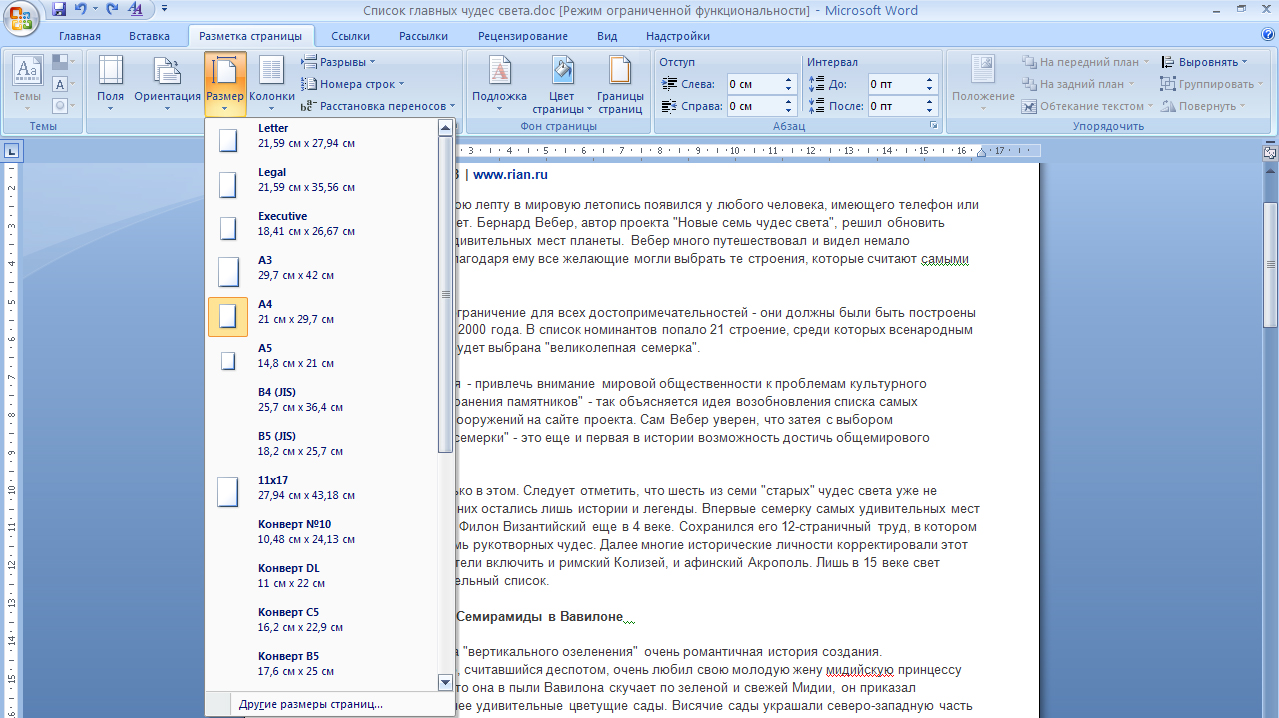Image resolution: width=1279 pixels, height=718 pixels.
Task: Open Обтекание текстом dropdown
Action: 1088,106
